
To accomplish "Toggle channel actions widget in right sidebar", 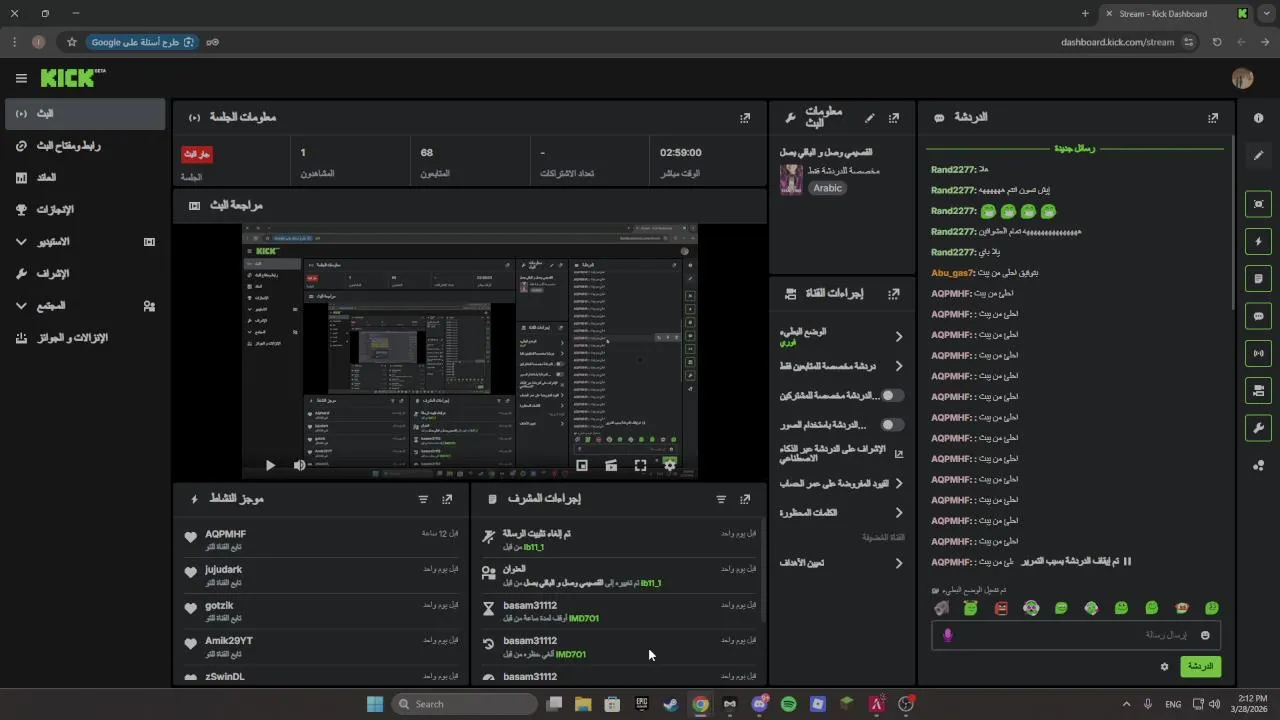I will 1258,390.
